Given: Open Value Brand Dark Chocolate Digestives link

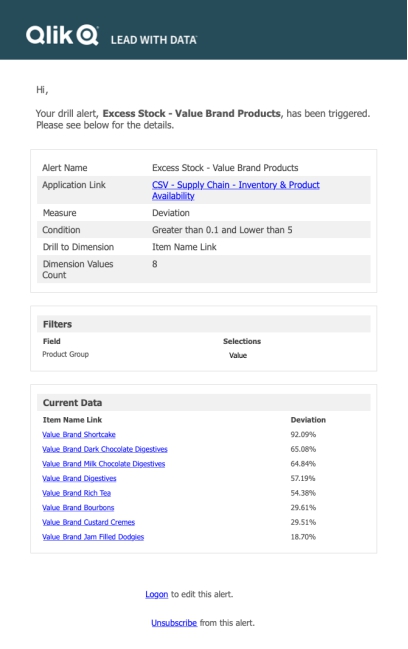Looking at the screenshot, I should (x=105, y=449).
